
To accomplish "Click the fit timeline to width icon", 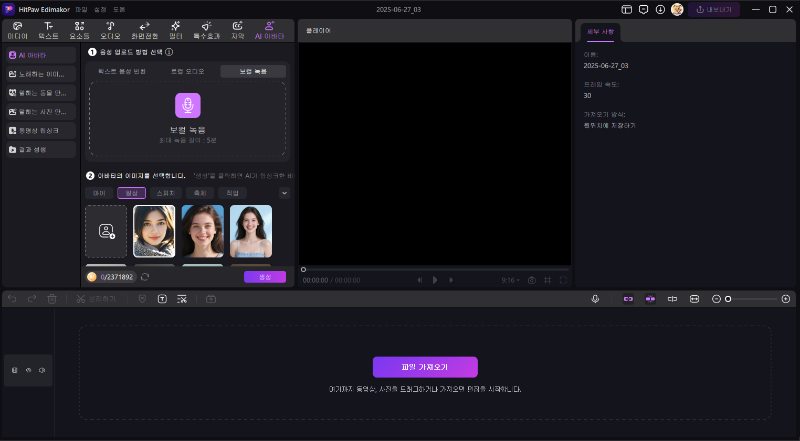I will tap(694, 299).
